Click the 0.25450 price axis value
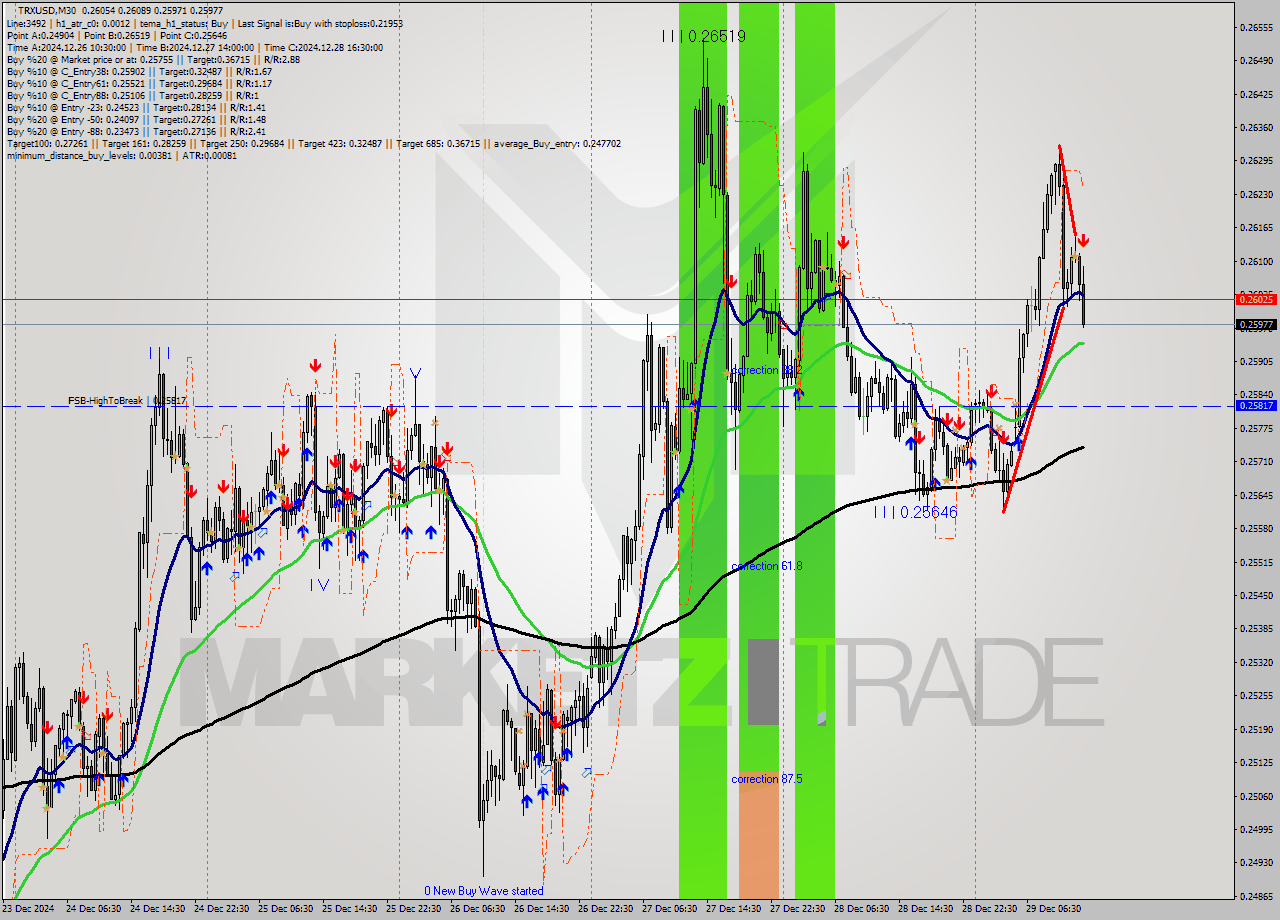 pyautogui.click(x=1257, y=595)
